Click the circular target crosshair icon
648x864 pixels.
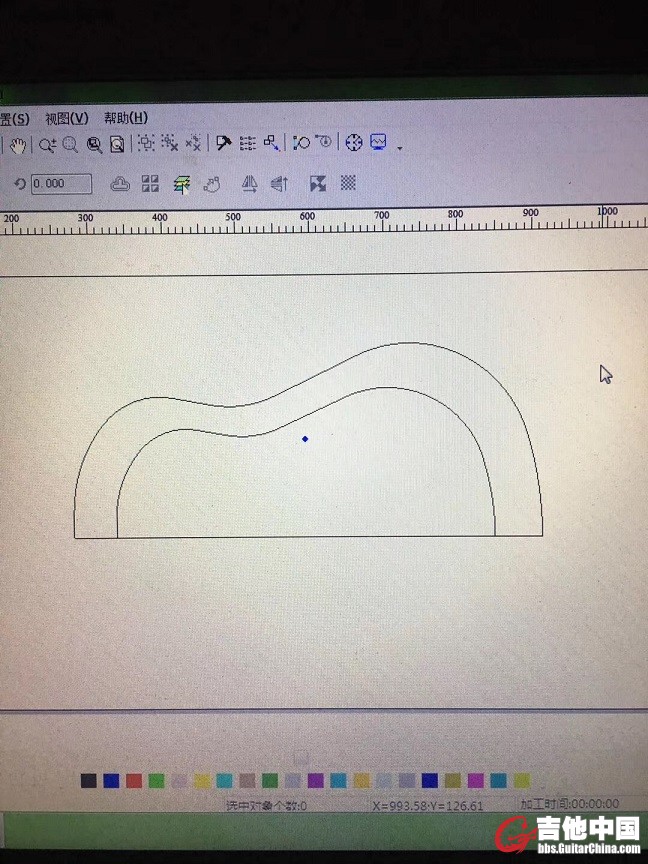pos(353,143)
